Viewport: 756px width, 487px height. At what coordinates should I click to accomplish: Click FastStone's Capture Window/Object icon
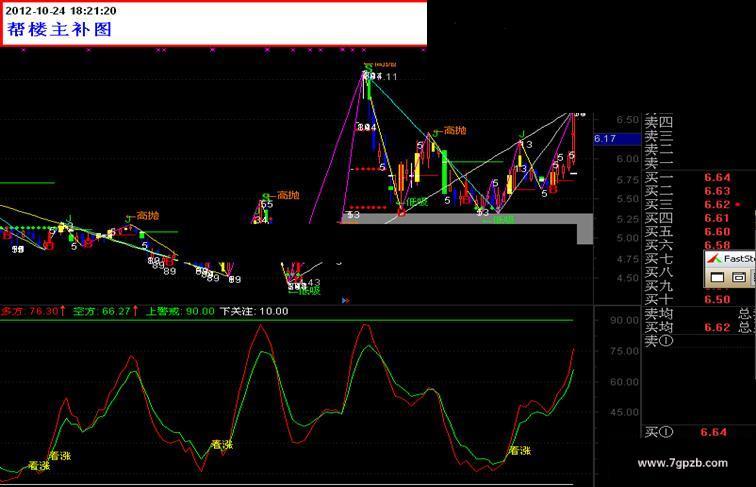(739, 277)
